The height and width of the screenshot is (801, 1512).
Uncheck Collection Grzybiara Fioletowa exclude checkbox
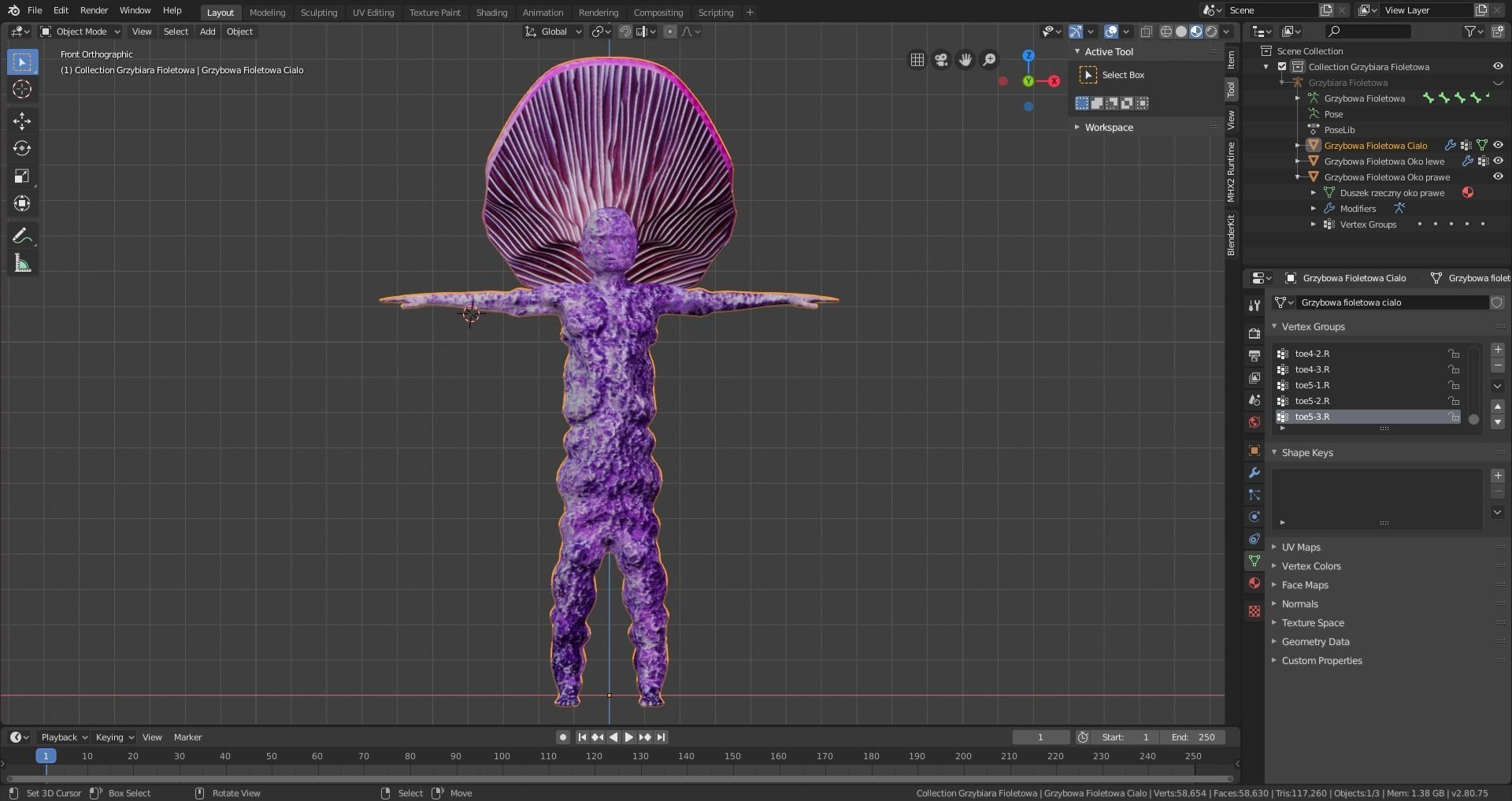[1282, 67]
